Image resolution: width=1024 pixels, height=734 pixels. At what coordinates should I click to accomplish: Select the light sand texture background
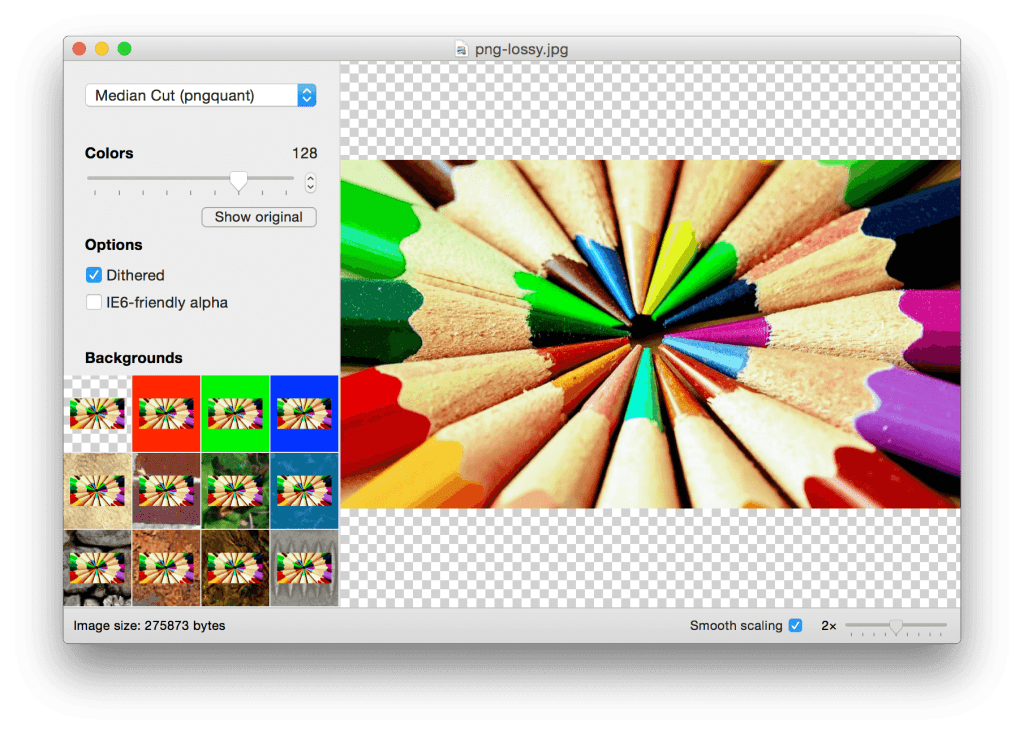[x=97, y=490]
